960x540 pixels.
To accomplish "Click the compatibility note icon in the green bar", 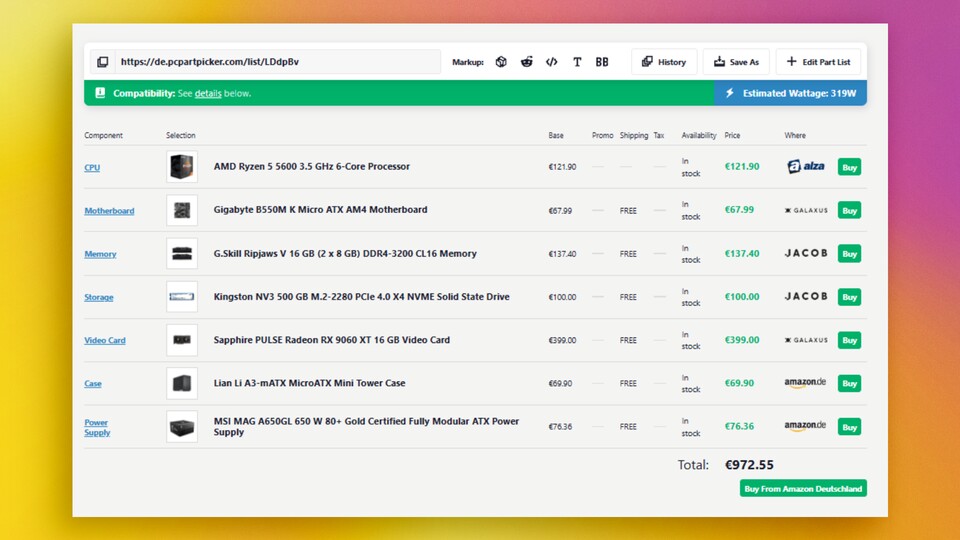I will point(100,93).
